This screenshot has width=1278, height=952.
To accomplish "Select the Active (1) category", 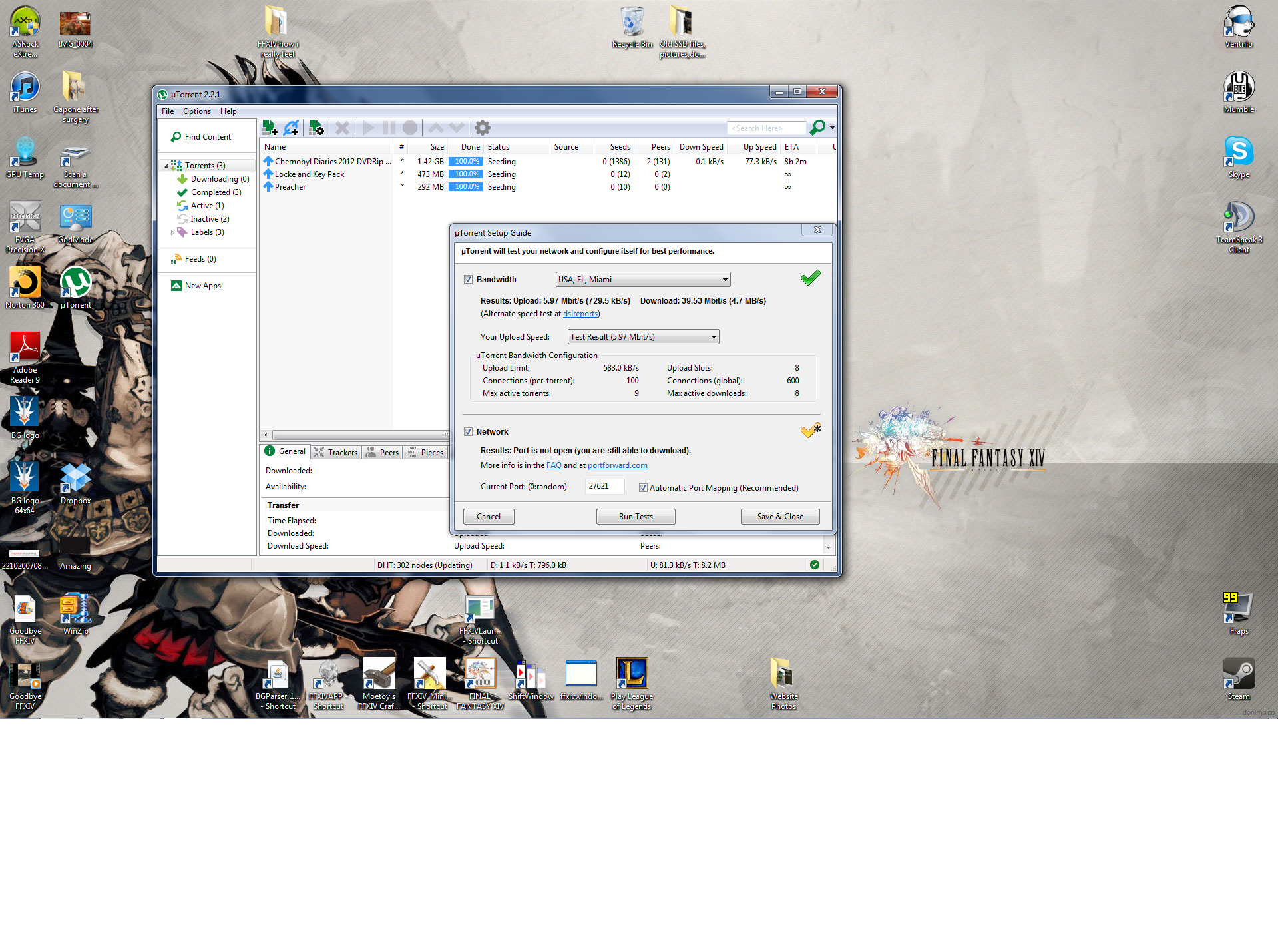I will tap(207, 206).
